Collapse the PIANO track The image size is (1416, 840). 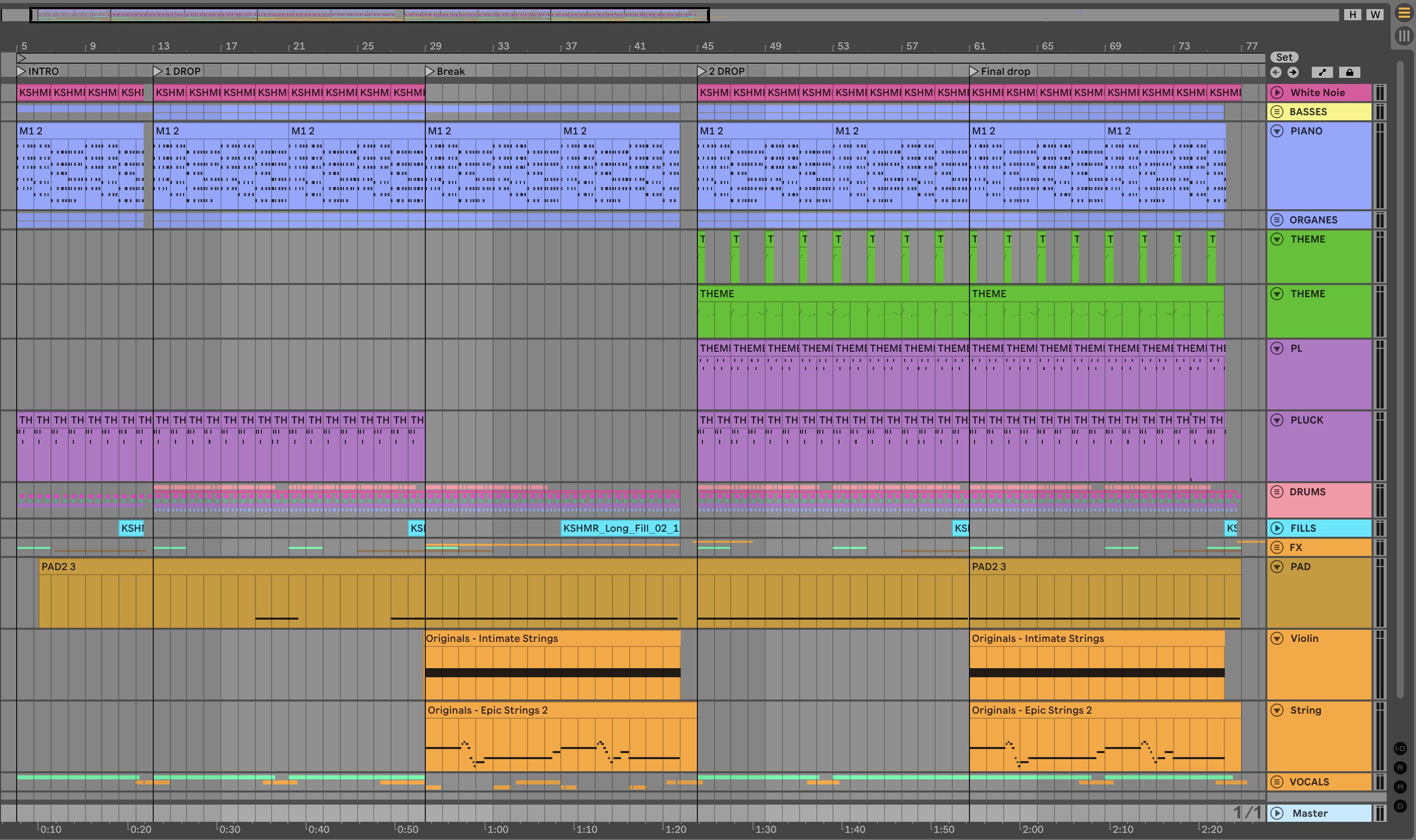click(x=1277, y=131)
